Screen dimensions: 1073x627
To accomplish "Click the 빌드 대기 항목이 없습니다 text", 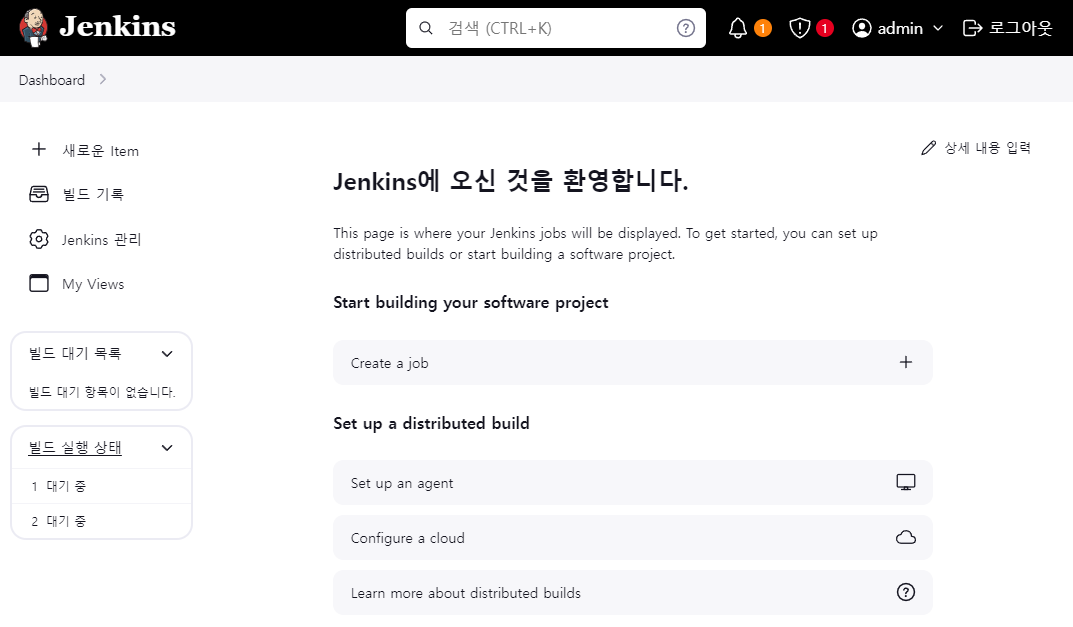I will pos(102,392).
